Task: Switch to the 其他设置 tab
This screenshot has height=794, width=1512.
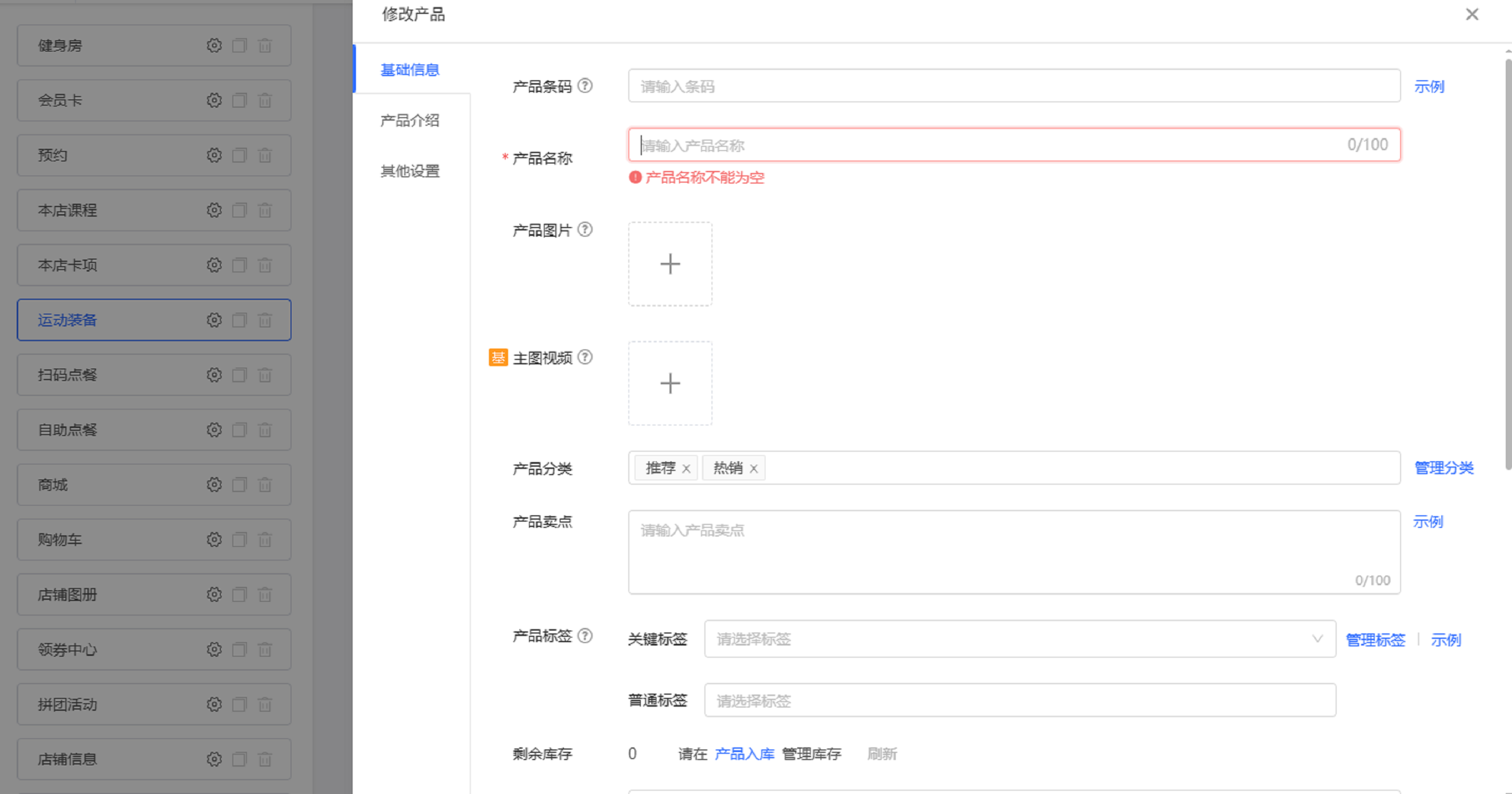Action: (410, 171)
